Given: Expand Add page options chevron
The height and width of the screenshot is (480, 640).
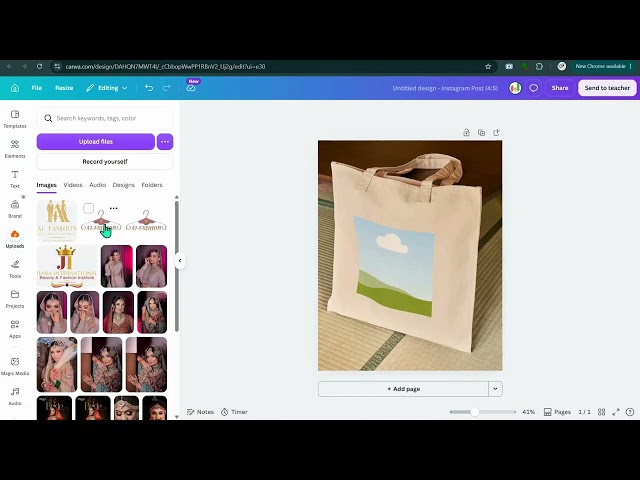Looking at the screenshot, I should tap(495, 389).
